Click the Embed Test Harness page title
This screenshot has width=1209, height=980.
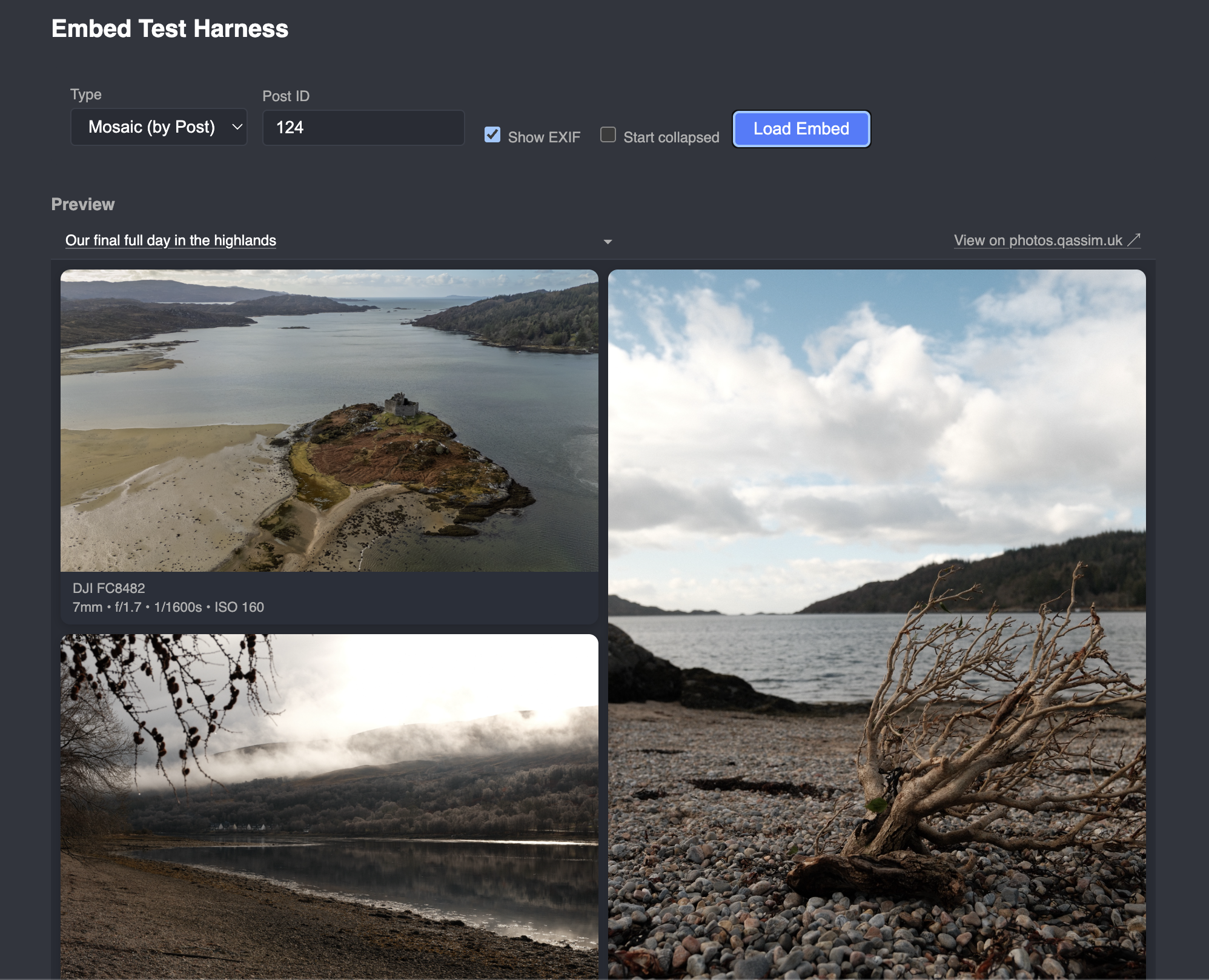pos(170,29)
